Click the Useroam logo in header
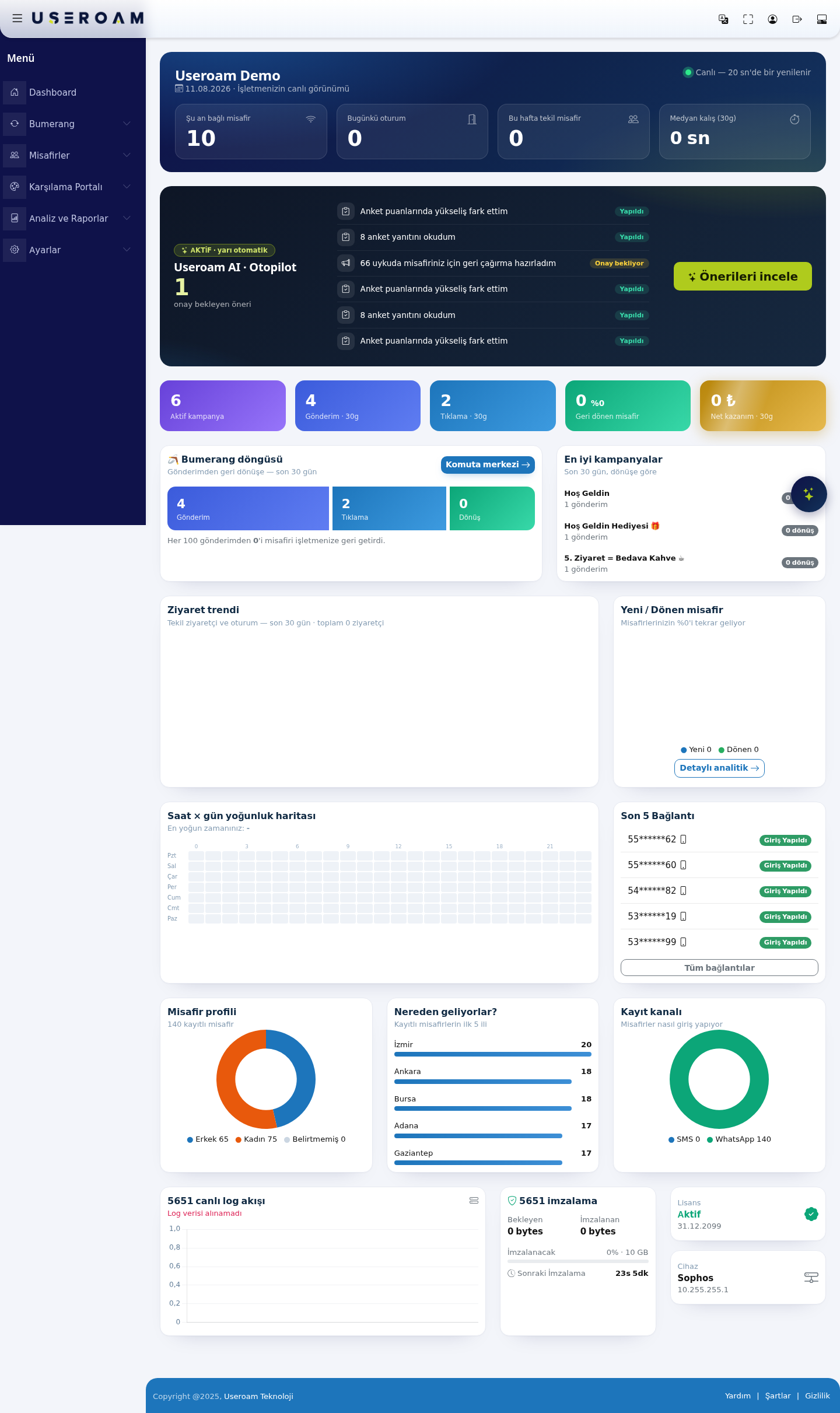Viewport: 840px width, 1413px height. coord(87,18)
